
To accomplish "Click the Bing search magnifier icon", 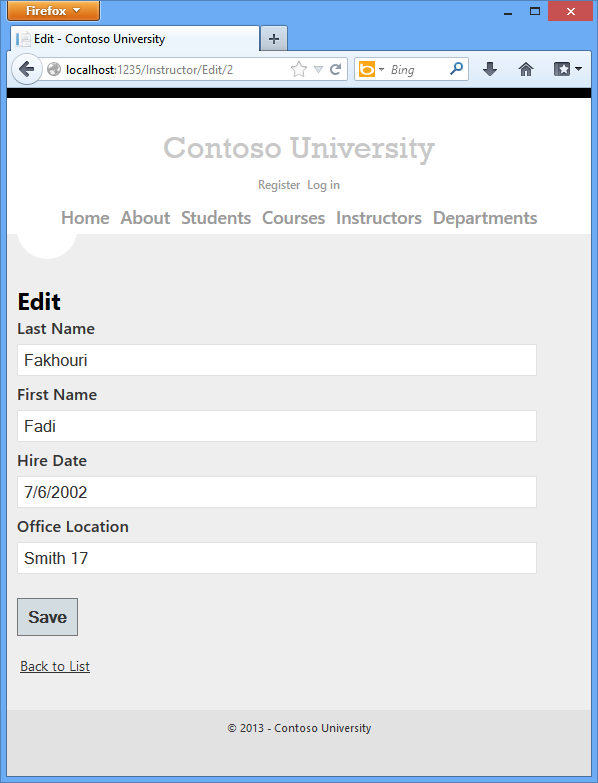I will click(x=456, y=69).
